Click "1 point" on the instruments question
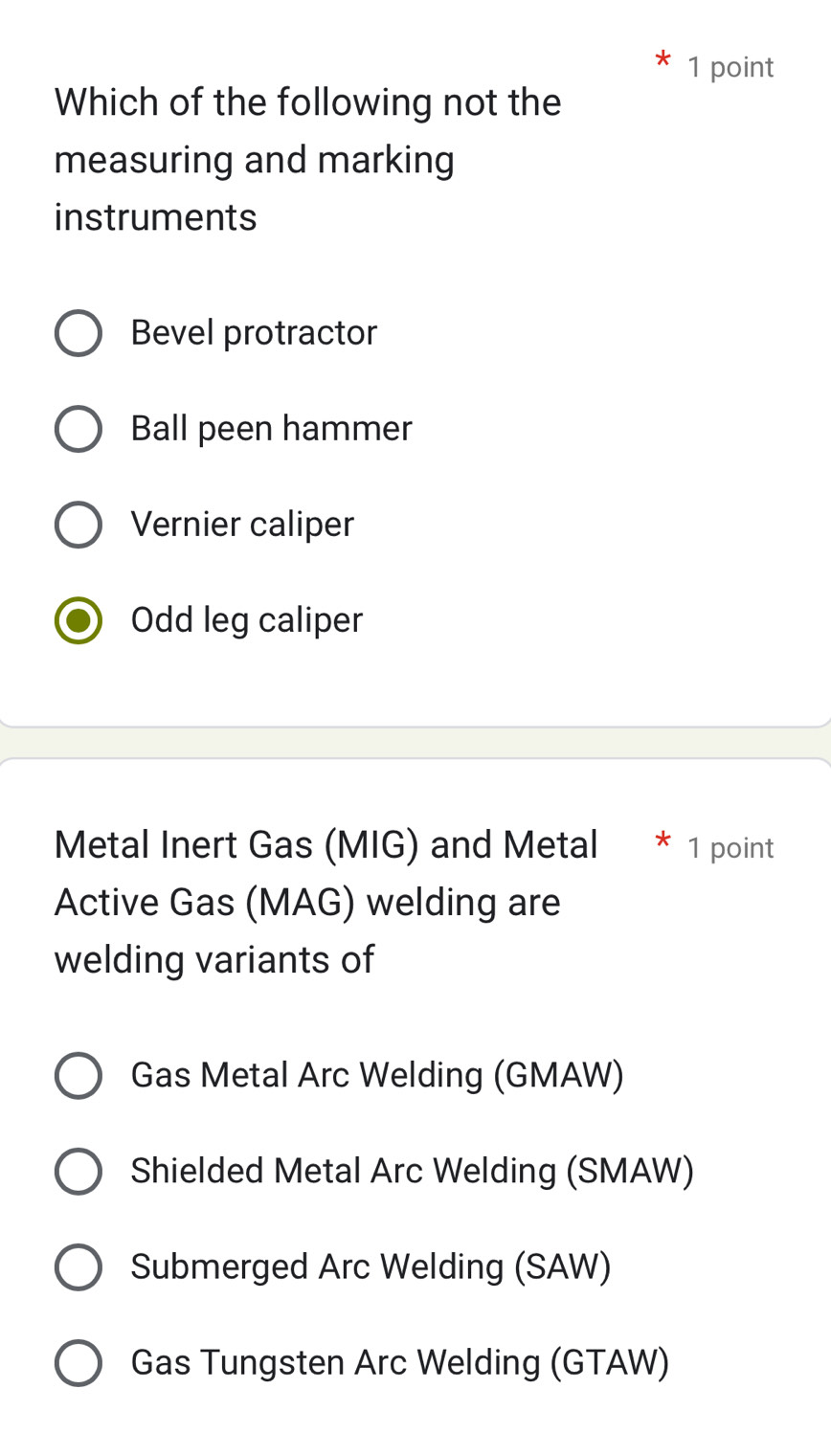The image size is (831, 1456). [x=730, y=67]
